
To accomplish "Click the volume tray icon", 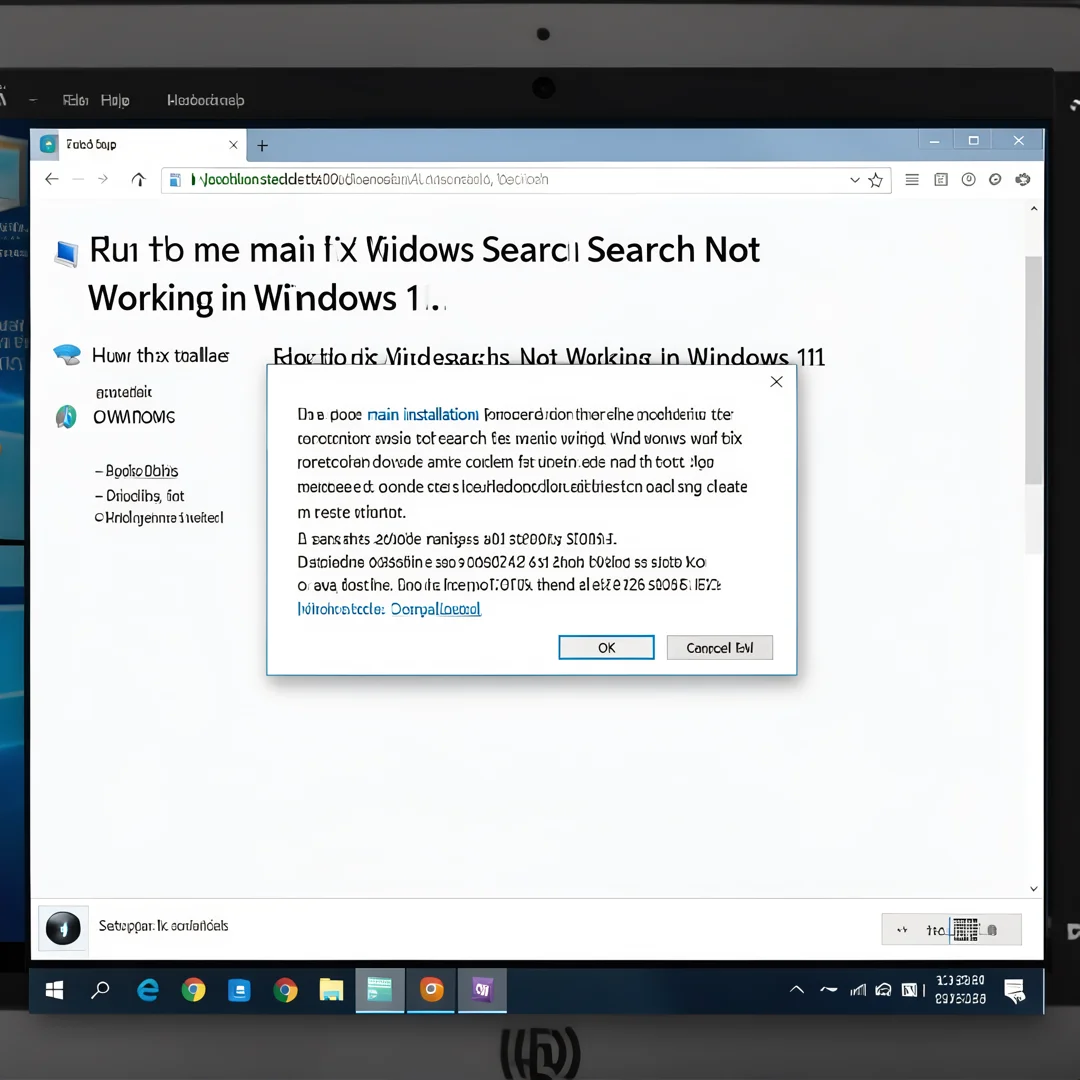I will click(x=883, y=990).
